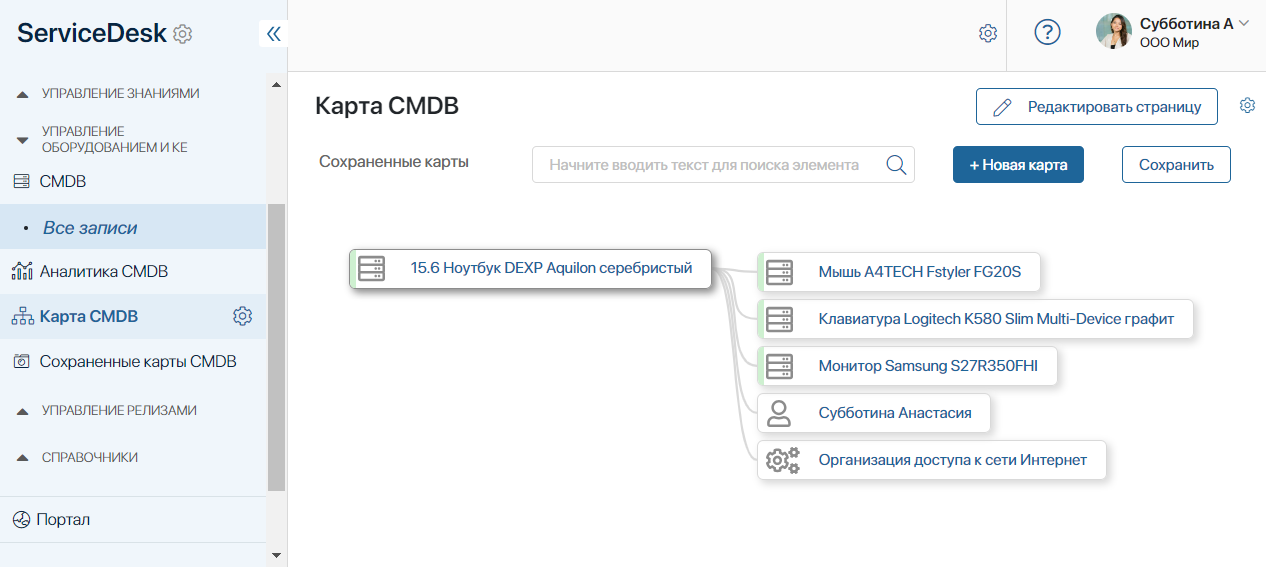Click the page settings gear beside Редактировать страницу
This screenshot has height=567, width=1266.
point(1247,105)
